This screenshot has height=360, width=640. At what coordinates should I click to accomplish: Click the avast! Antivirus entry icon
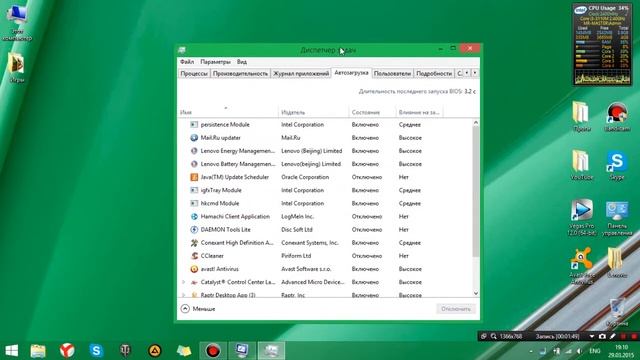pos(194,269)
